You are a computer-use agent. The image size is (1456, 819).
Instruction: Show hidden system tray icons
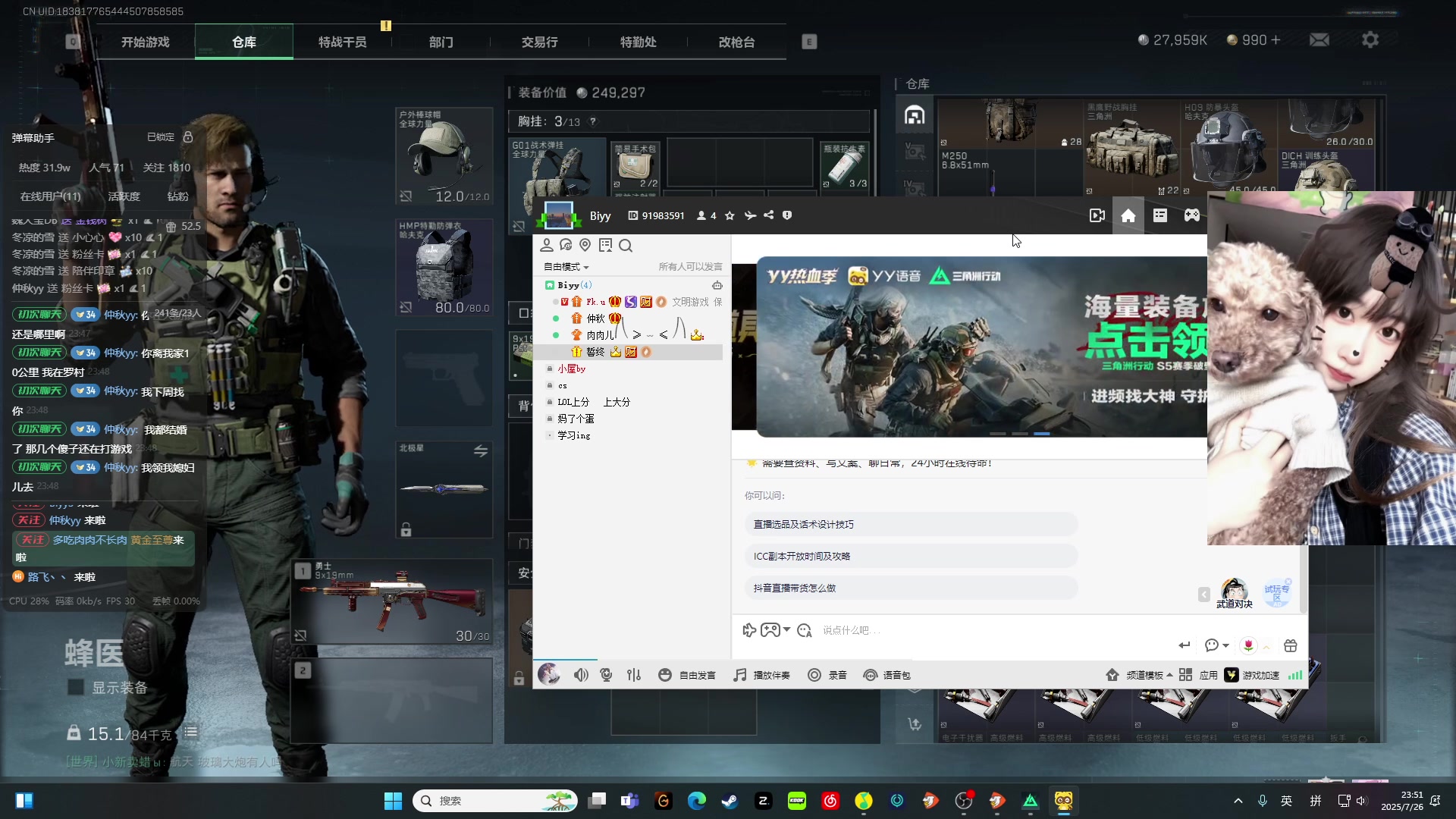[1238, 801]
